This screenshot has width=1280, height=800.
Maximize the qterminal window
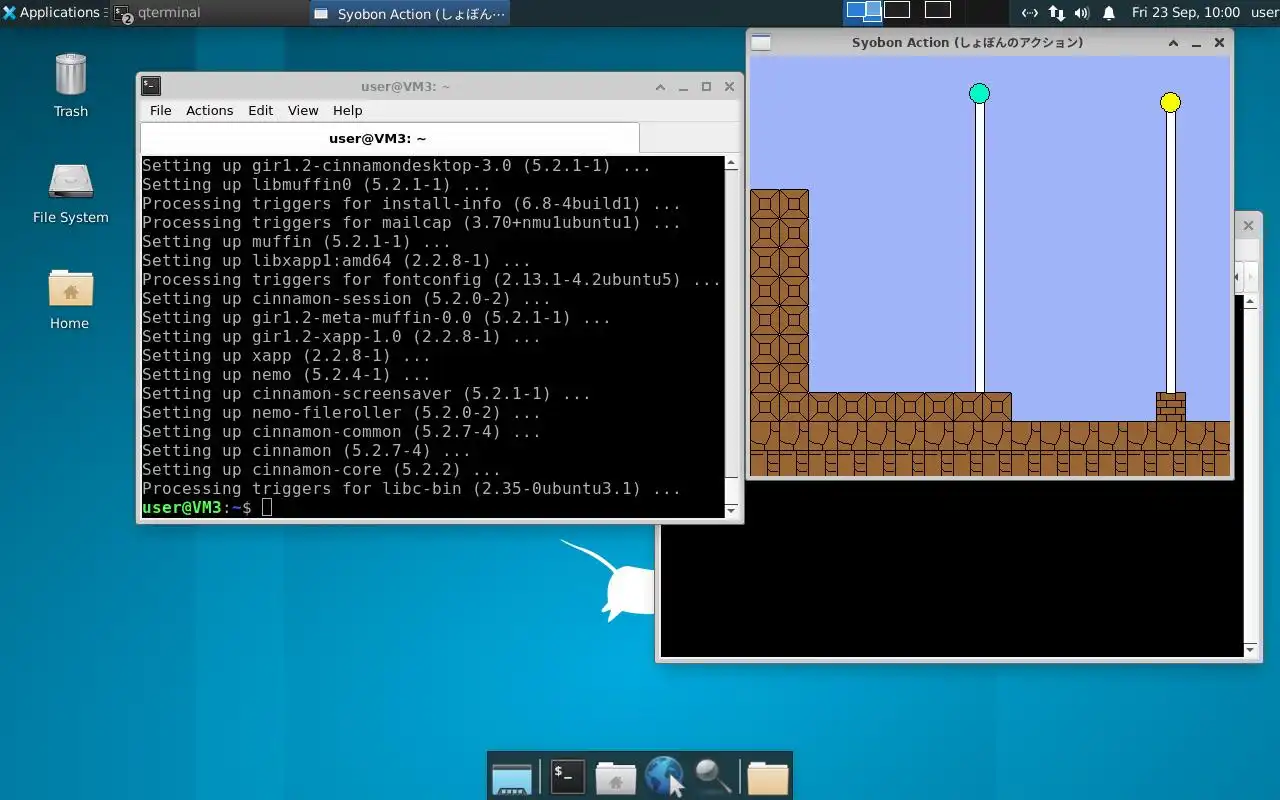point(706,87)
